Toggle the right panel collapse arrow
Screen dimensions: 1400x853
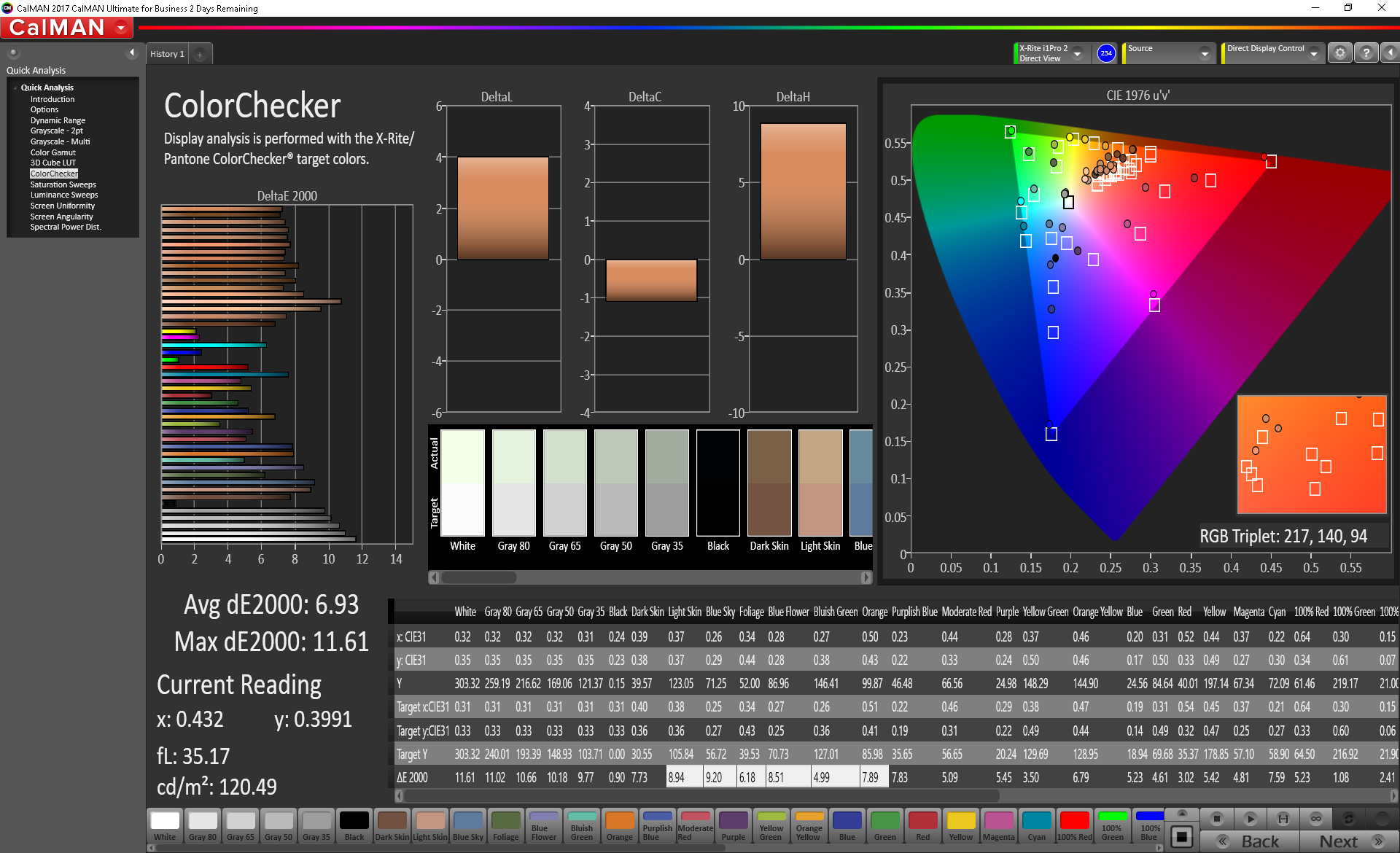coord(1390,53)
